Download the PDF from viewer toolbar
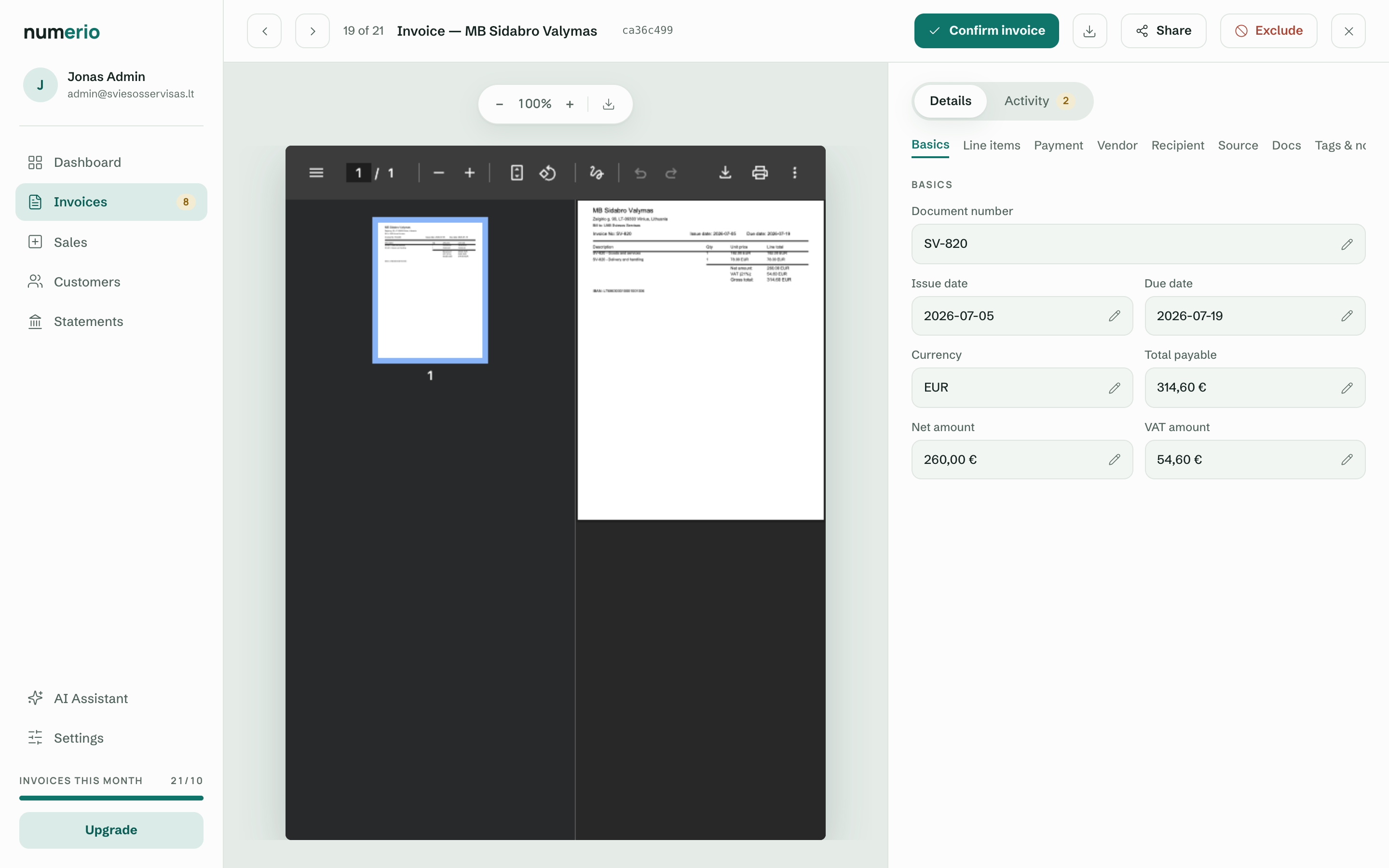The image size is (1389, 868). [x=725, y=173]
